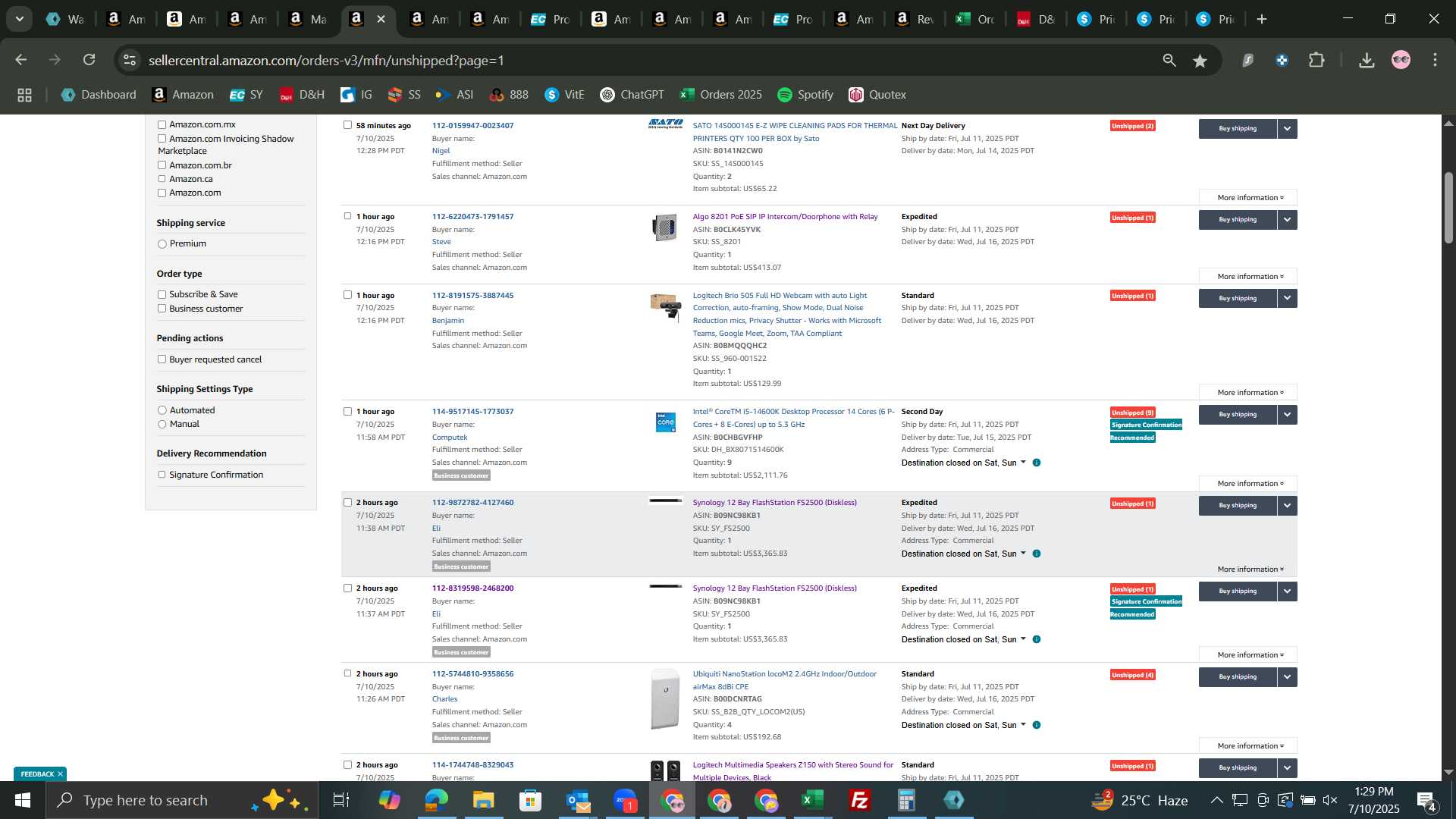
Task: Click the browser back arrow
Action: click(x=21, y=60)
